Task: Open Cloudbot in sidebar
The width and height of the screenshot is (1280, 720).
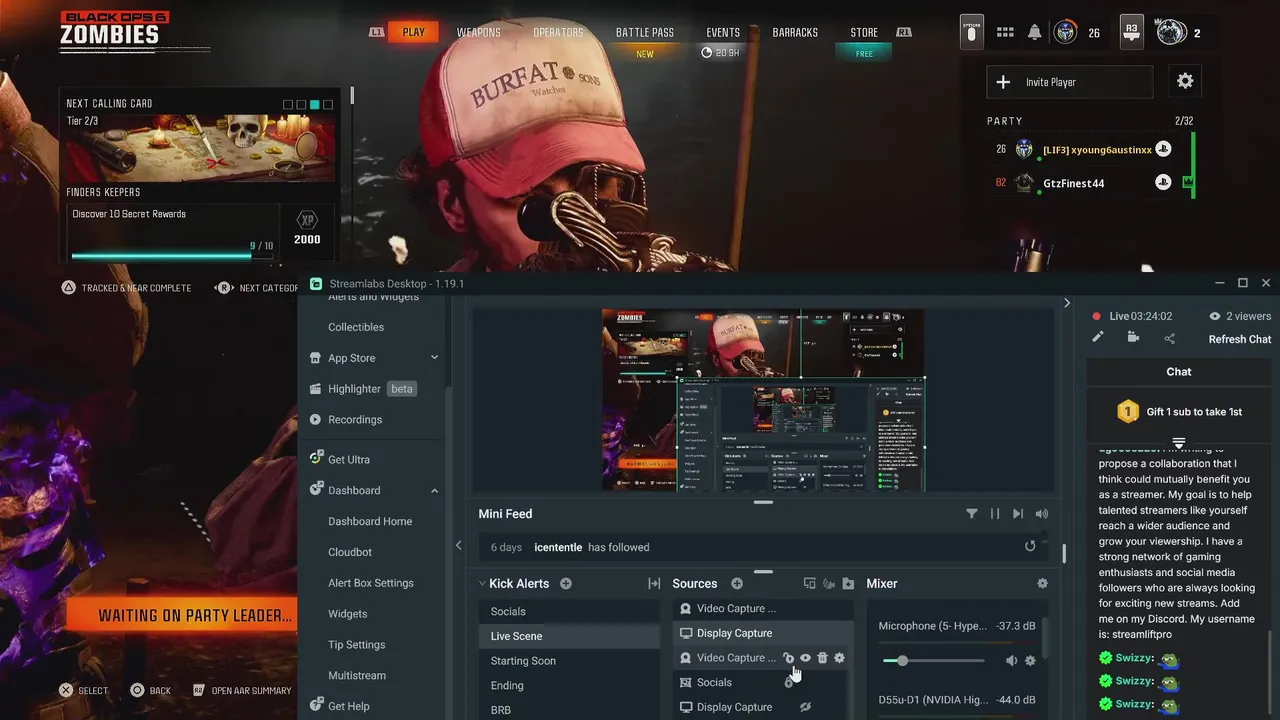Action: [350, 552]
